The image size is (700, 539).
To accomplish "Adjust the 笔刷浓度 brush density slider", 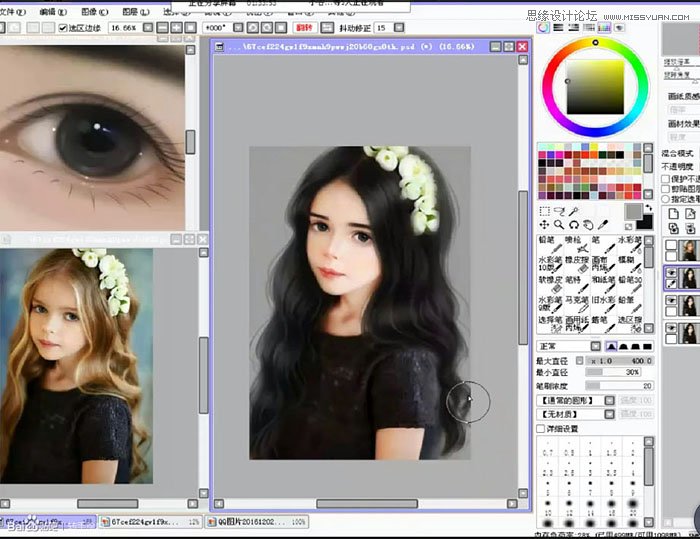I will [619, 385].
